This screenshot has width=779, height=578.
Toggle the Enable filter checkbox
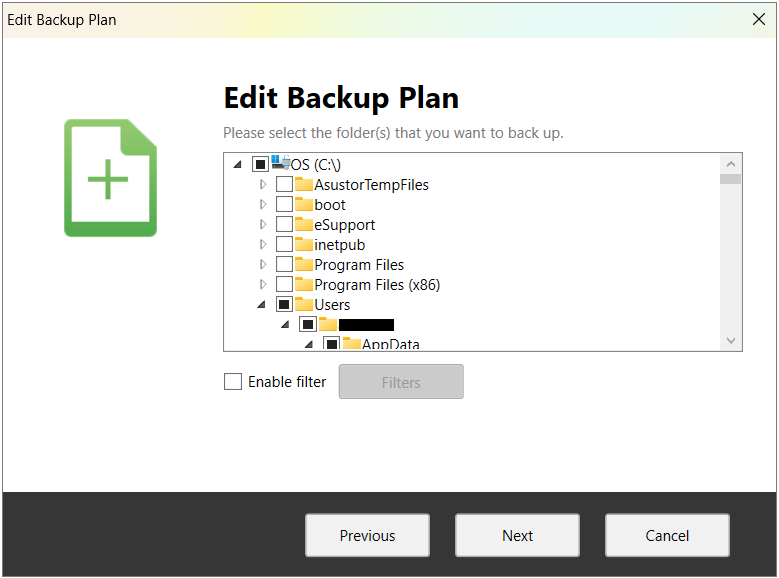coord(233,381)
